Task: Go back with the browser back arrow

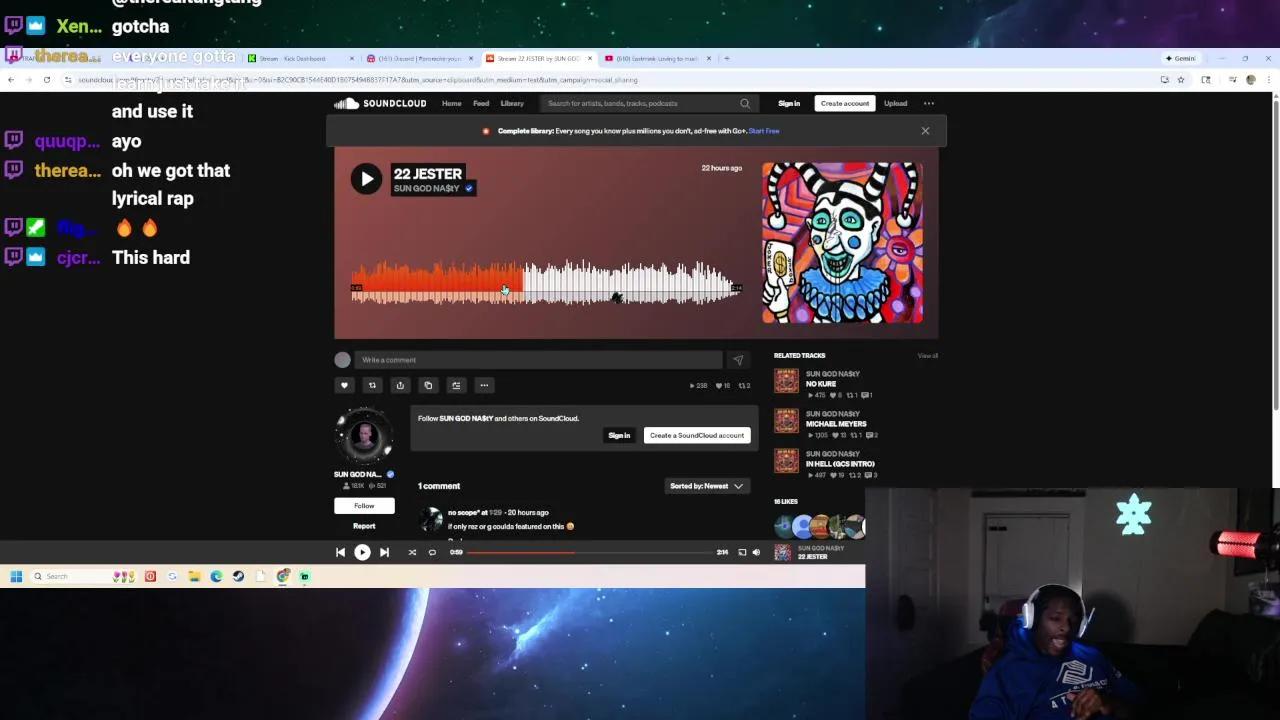Action: pos(11,80)
